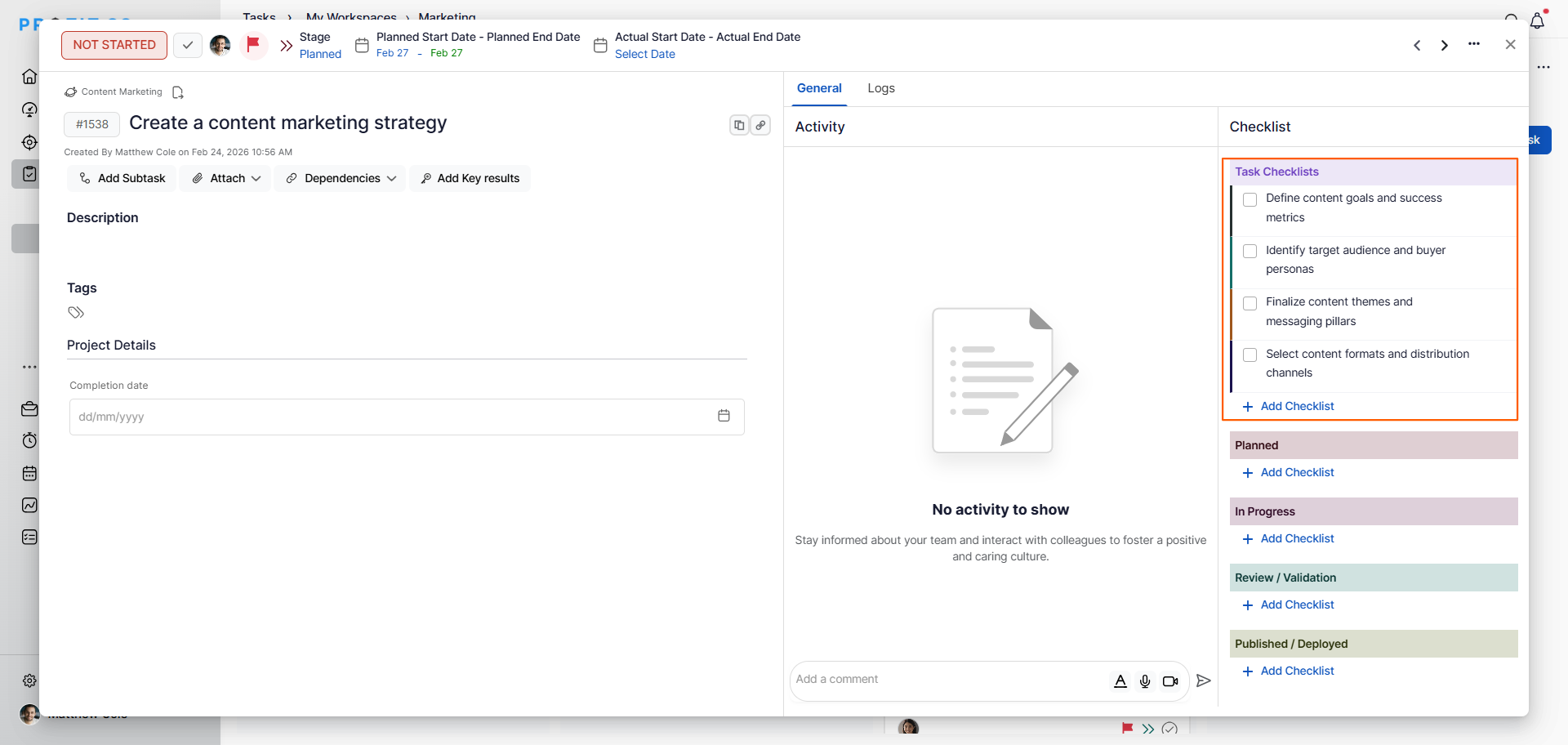1568x745 pixels.
Task: Expand the Attach dropdown
Action: tap(226, 178)
